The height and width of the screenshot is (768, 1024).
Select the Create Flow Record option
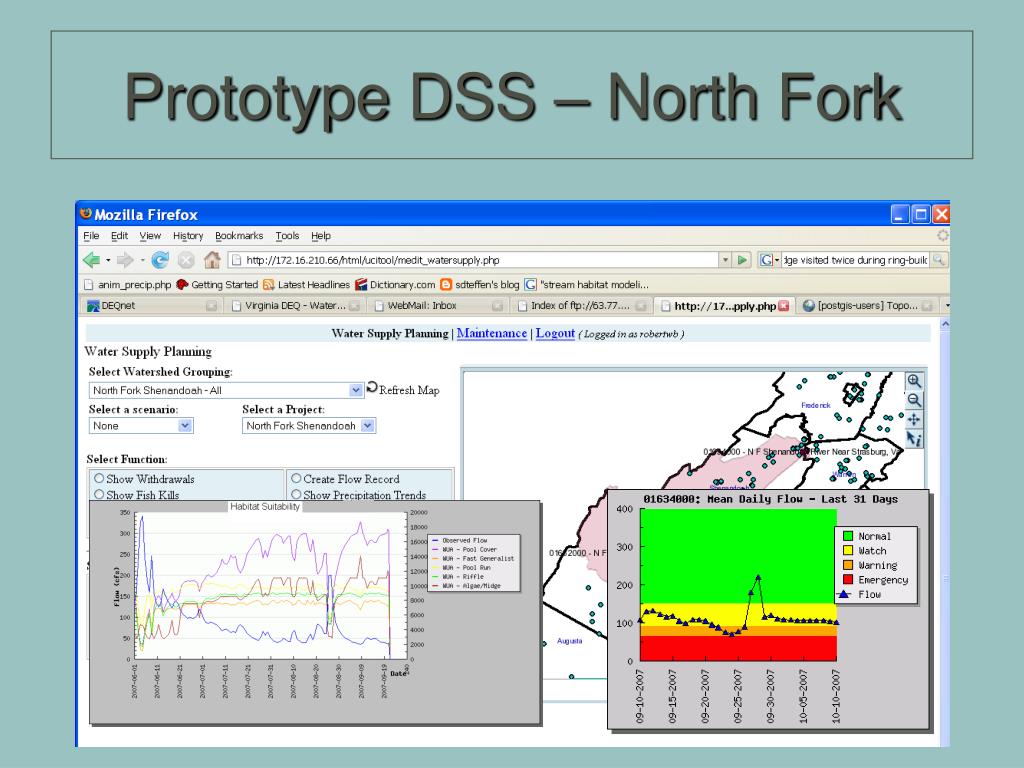tap(296, 479)
